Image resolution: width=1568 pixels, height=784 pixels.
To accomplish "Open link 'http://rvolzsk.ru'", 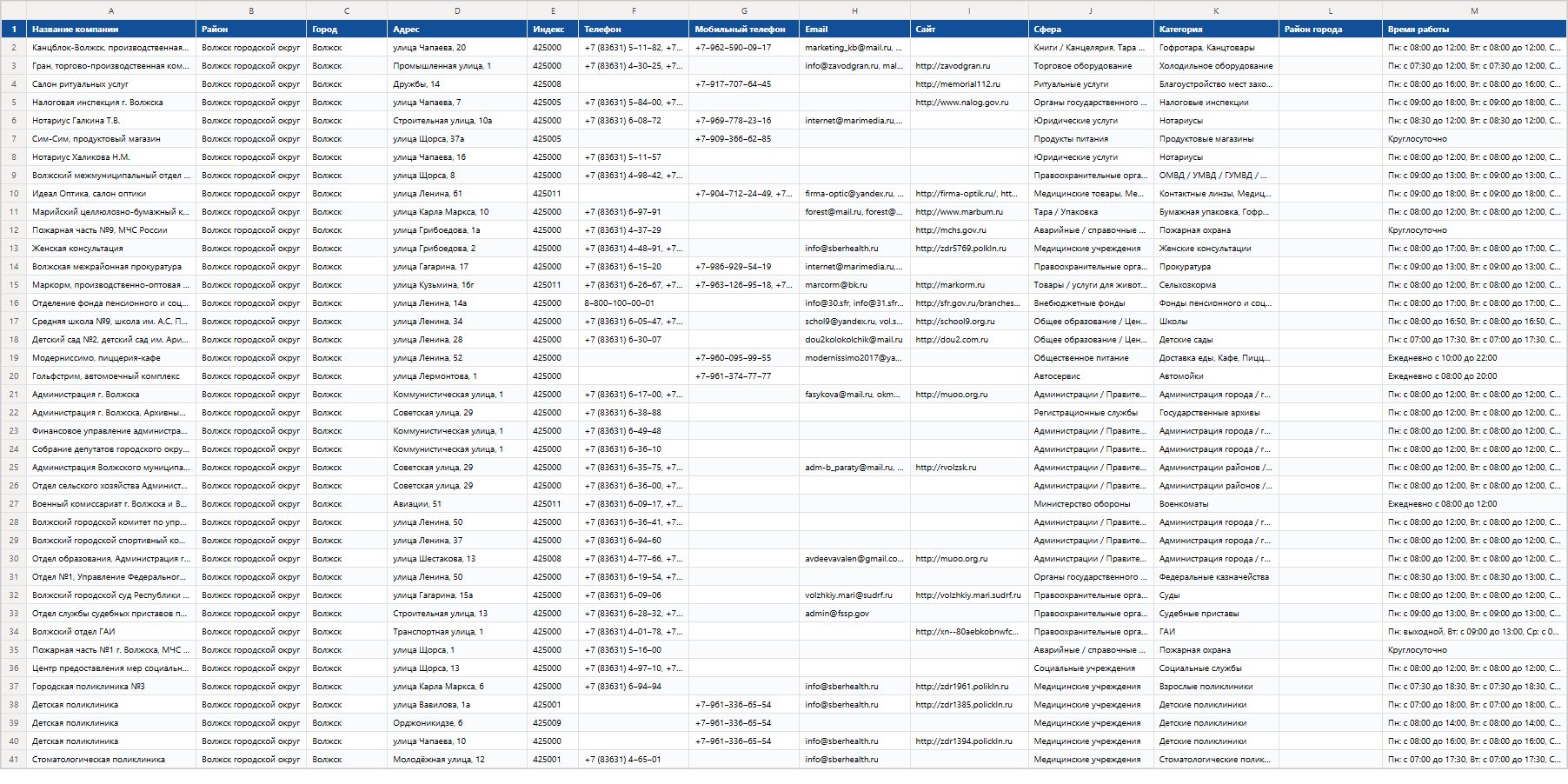I will click(946, 467).
